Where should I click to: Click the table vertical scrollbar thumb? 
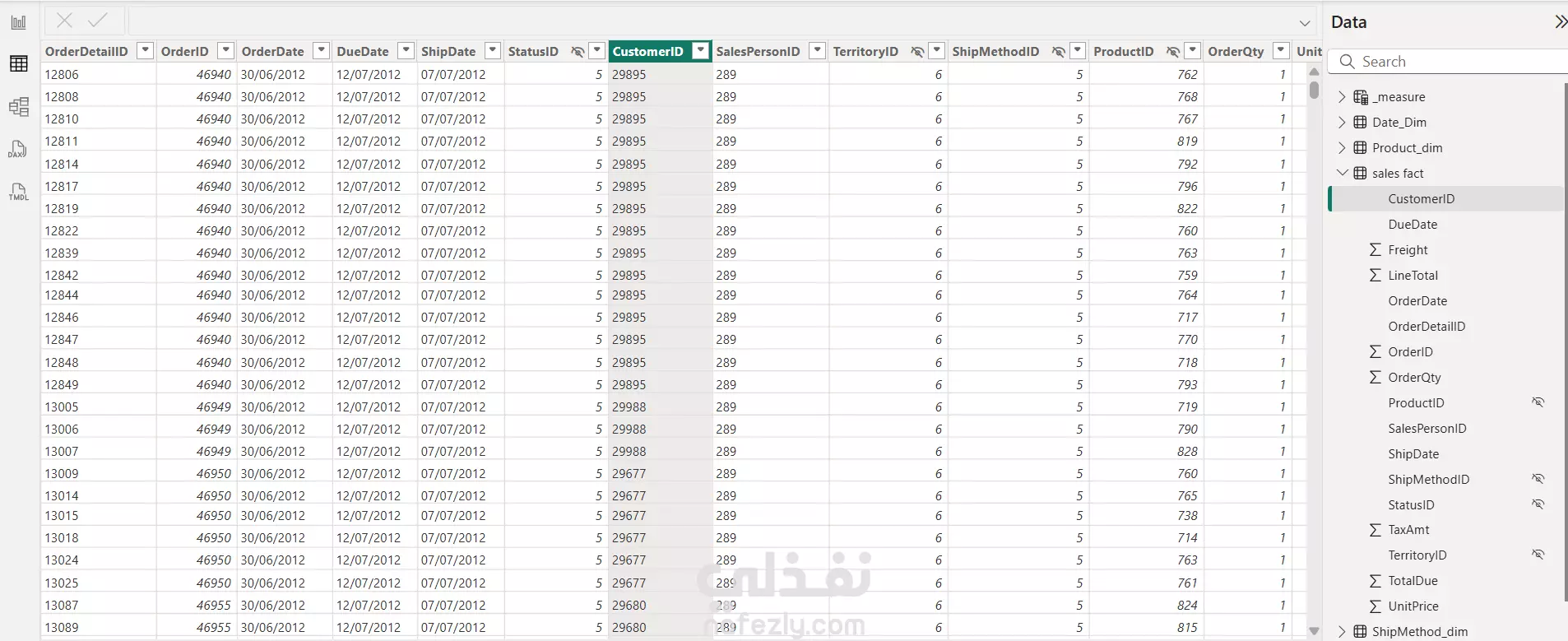point(1314,89)
